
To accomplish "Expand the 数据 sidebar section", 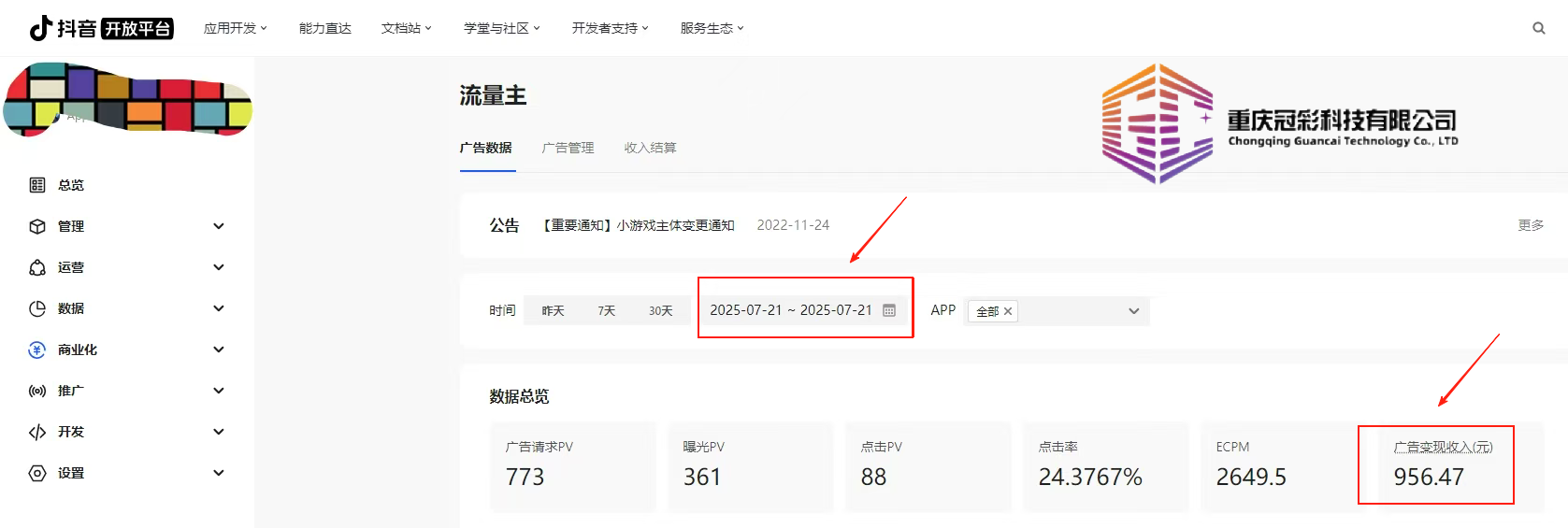I will pos(219,308).
